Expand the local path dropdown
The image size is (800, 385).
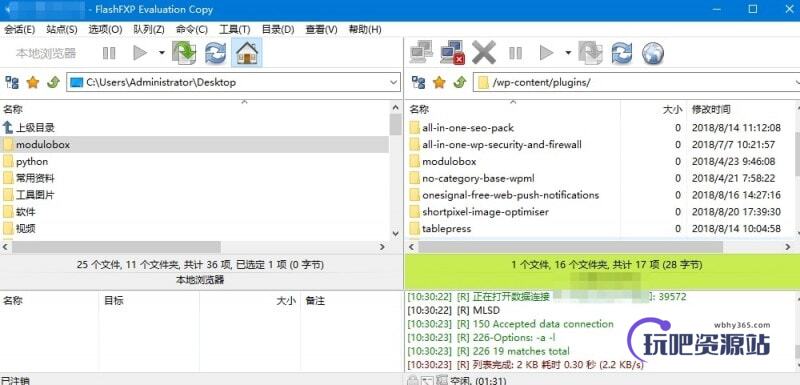393,82
